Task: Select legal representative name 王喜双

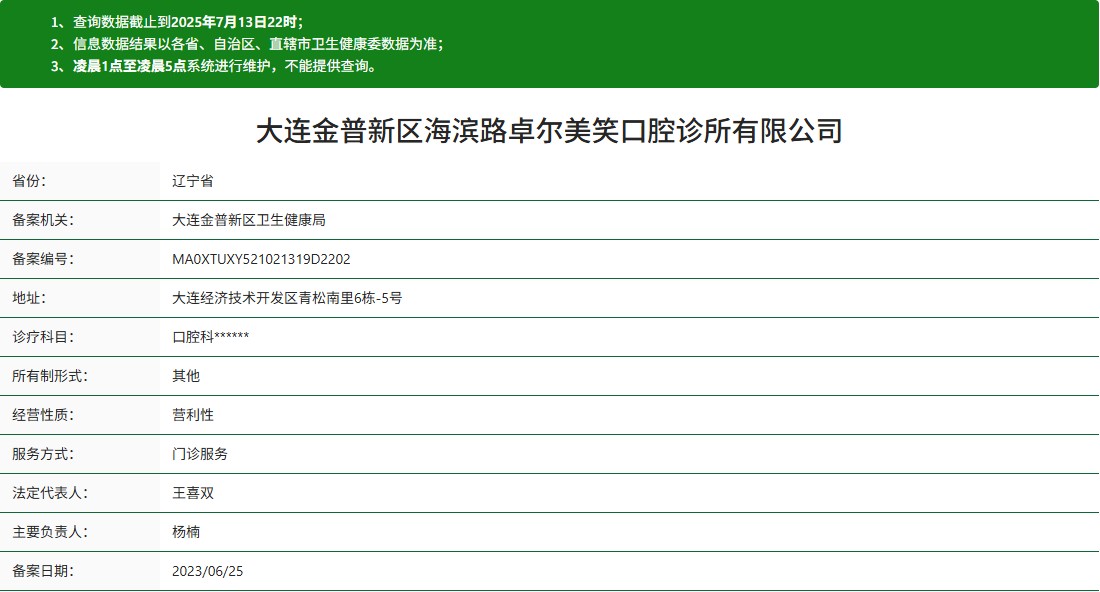Action: click(193, 493)
